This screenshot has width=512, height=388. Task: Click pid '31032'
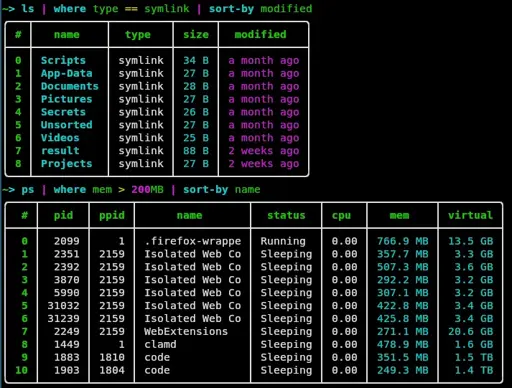(63, 306)
